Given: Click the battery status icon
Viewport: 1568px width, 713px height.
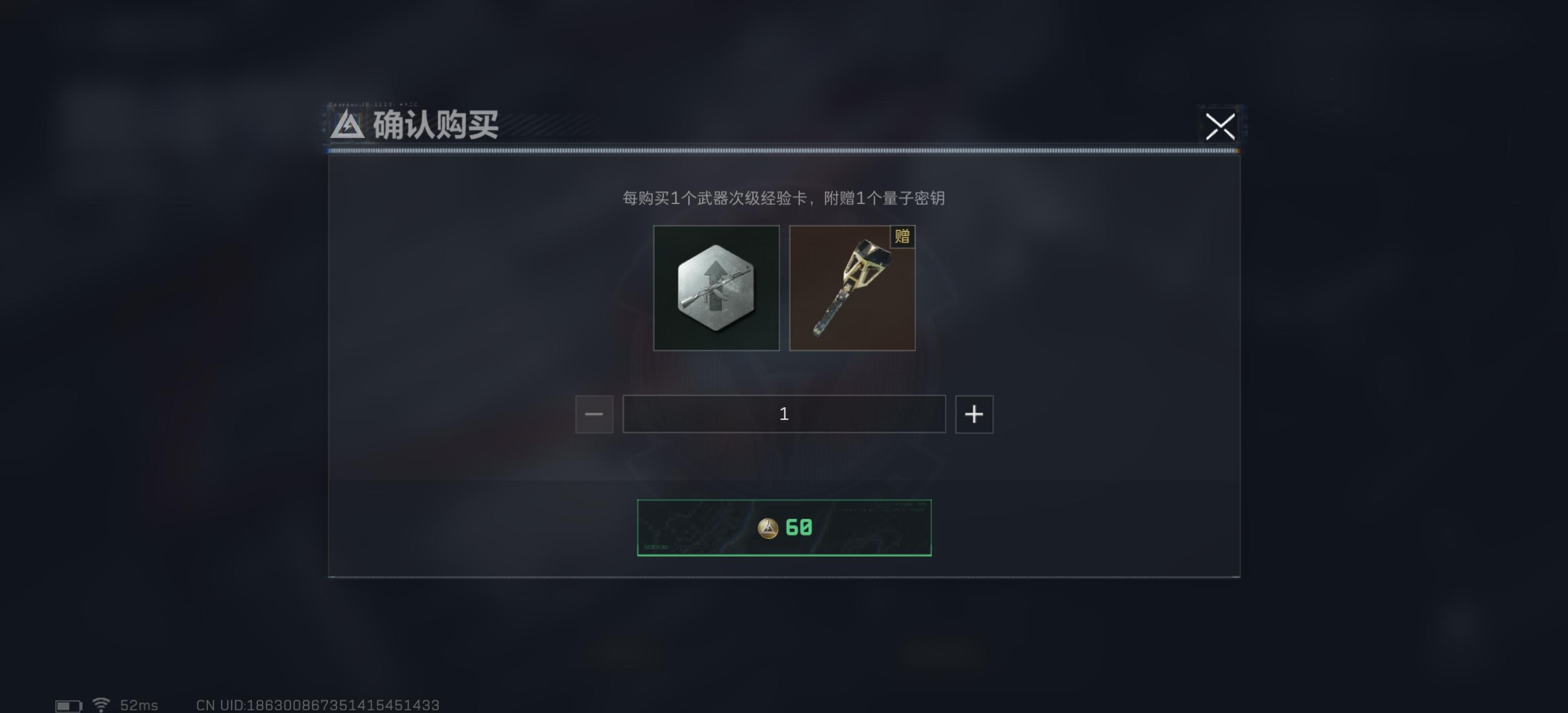Looking at the screenshot, I should click(69, 705).
